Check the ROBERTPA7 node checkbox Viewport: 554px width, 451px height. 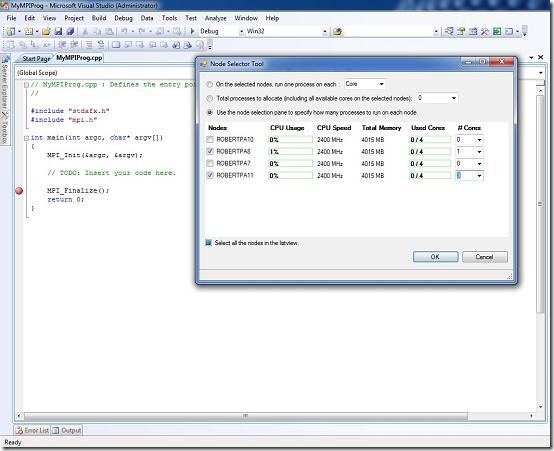210,164
